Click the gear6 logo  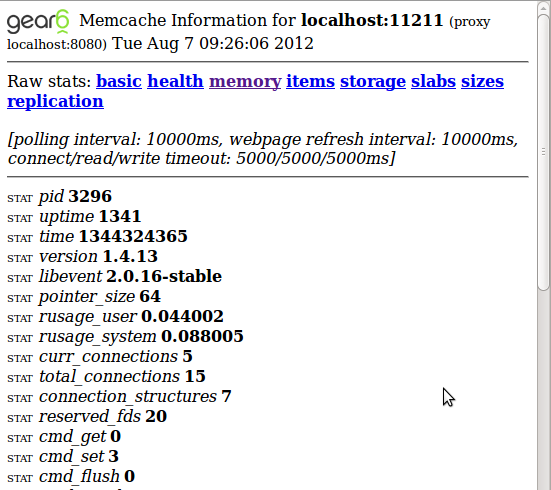tap(38, 22)
